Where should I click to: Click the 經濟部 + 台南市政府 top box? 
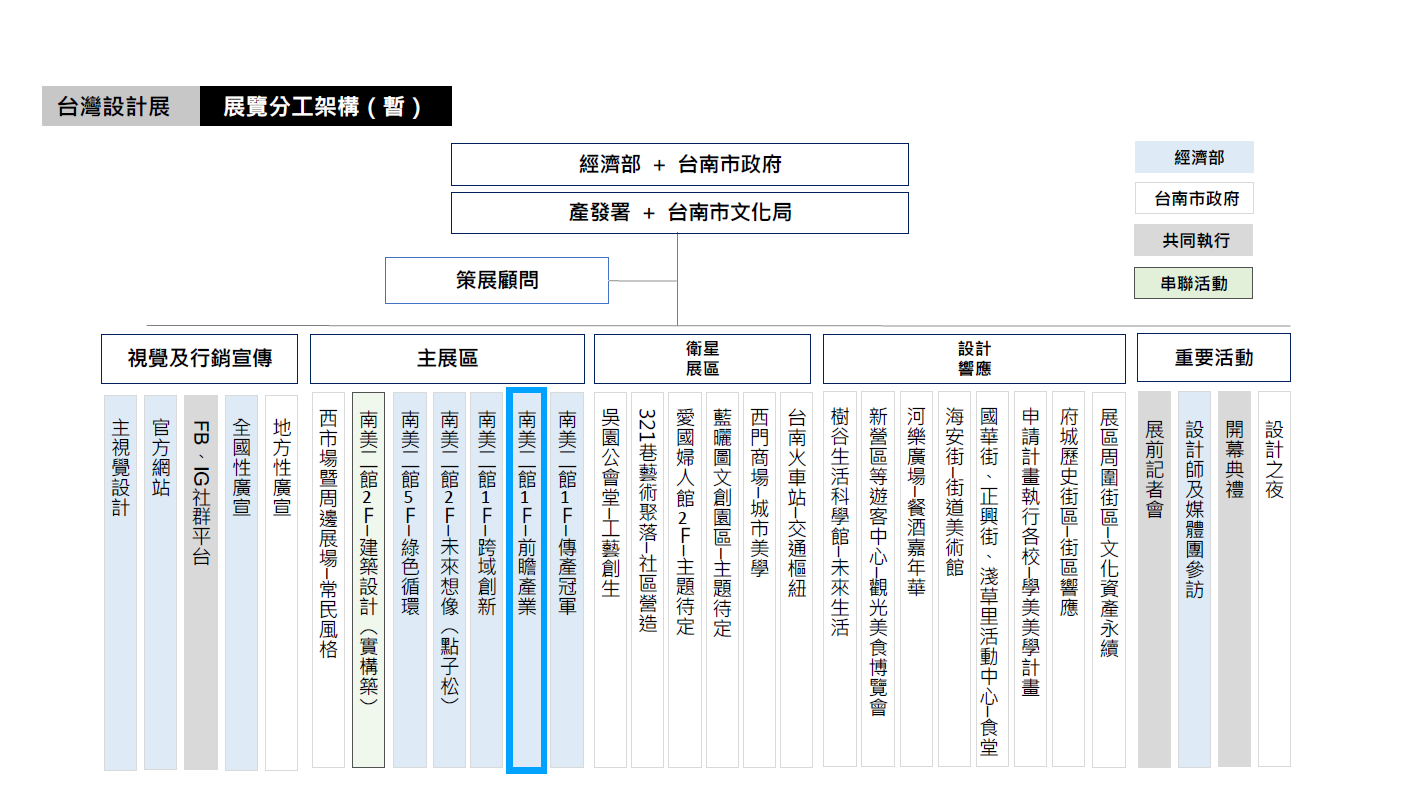point(679,164)
